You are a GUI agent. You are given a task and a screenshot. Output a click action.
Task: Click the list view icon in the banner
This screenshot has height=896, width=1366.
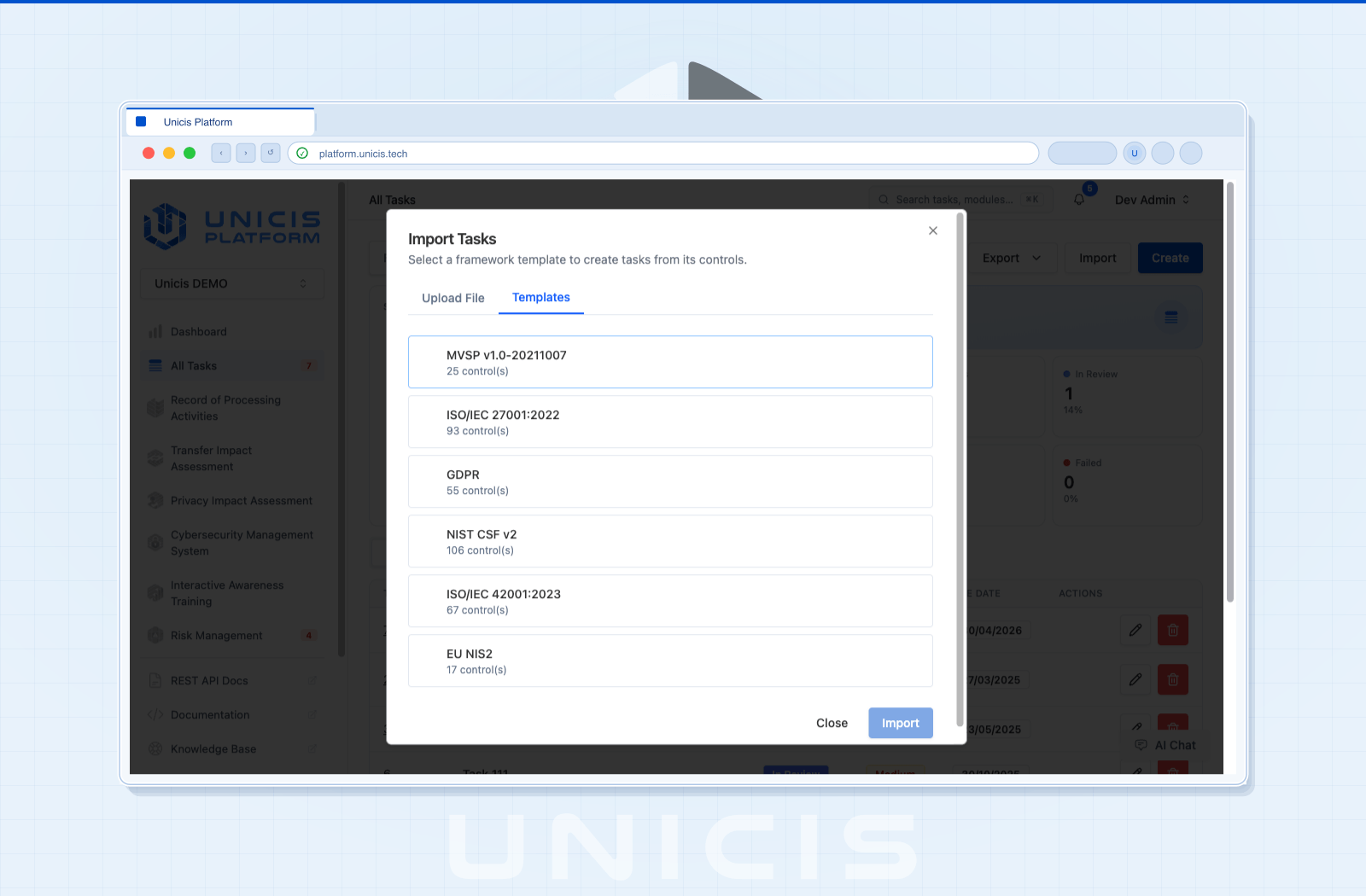coord(1171,317)
